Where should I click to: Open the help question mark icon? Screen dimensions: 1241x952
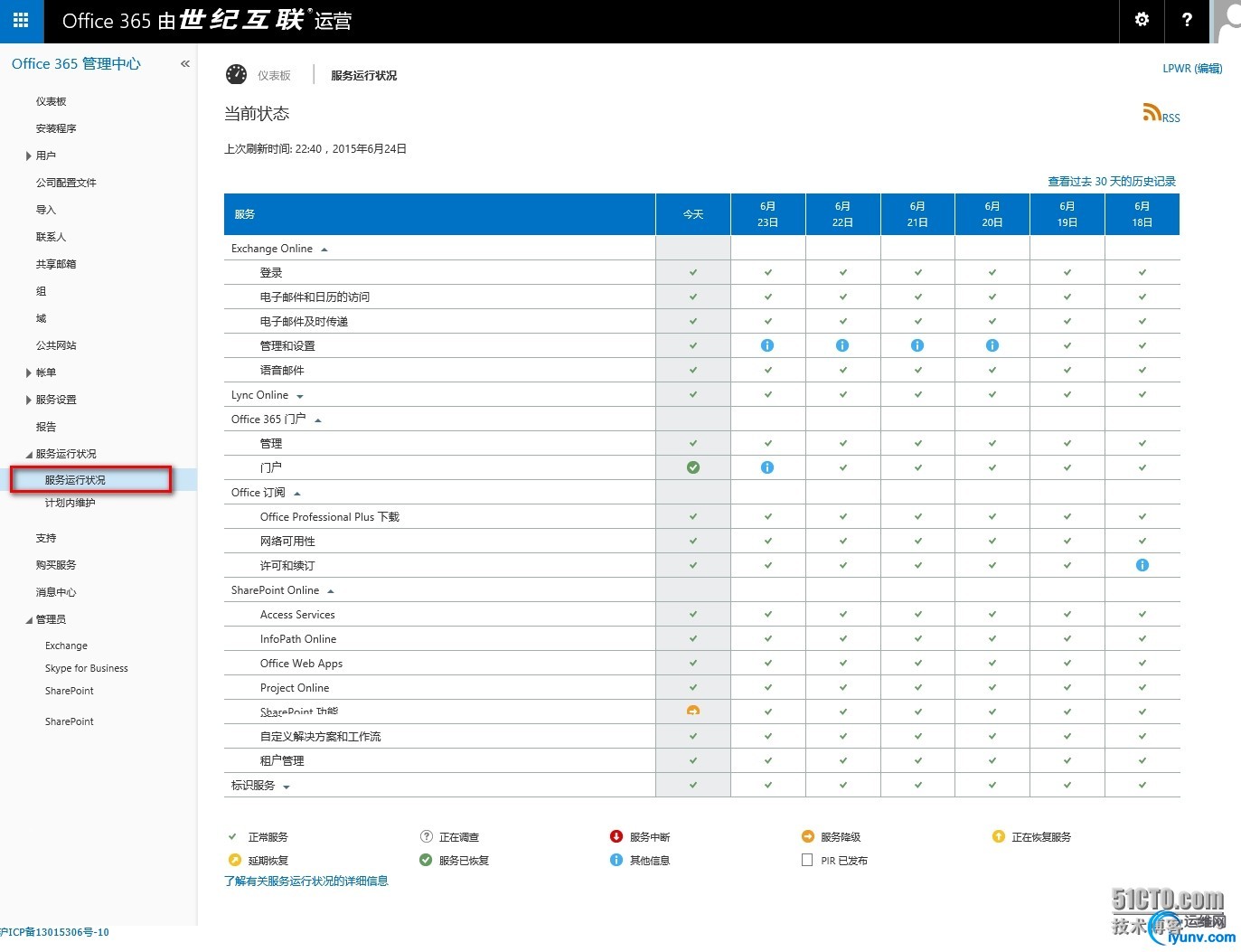[x=1187, y=20]
